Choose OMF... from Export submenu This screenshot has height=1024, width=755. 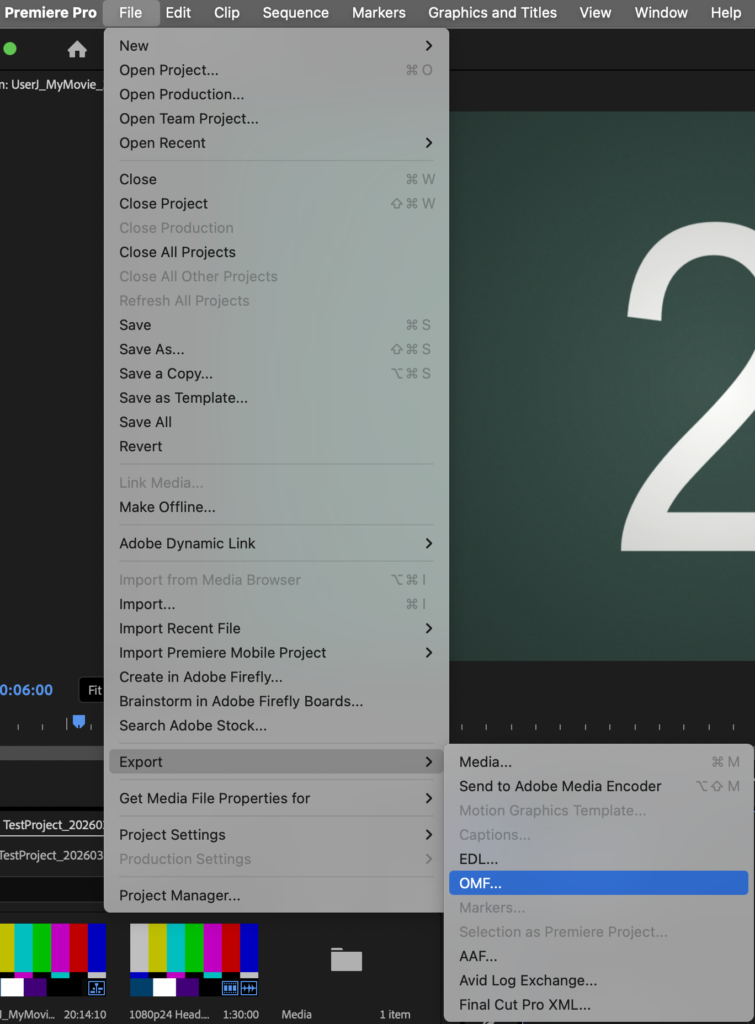pos(480,883)
